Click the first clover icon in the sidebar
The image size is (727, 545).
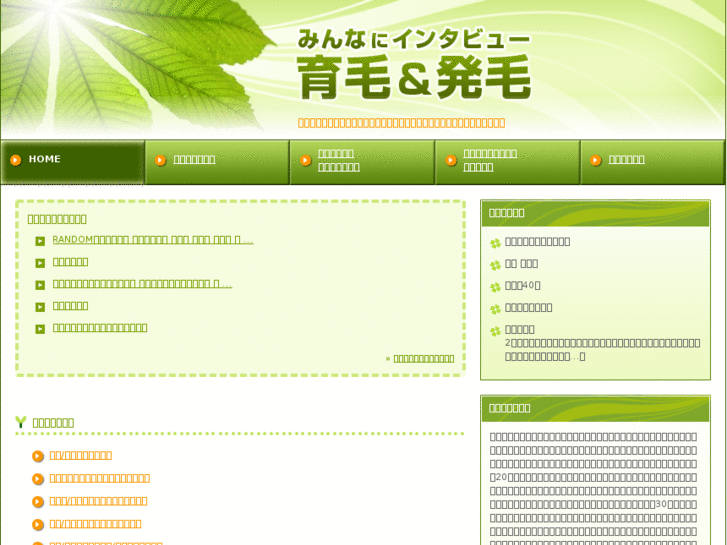pos(495,243)
